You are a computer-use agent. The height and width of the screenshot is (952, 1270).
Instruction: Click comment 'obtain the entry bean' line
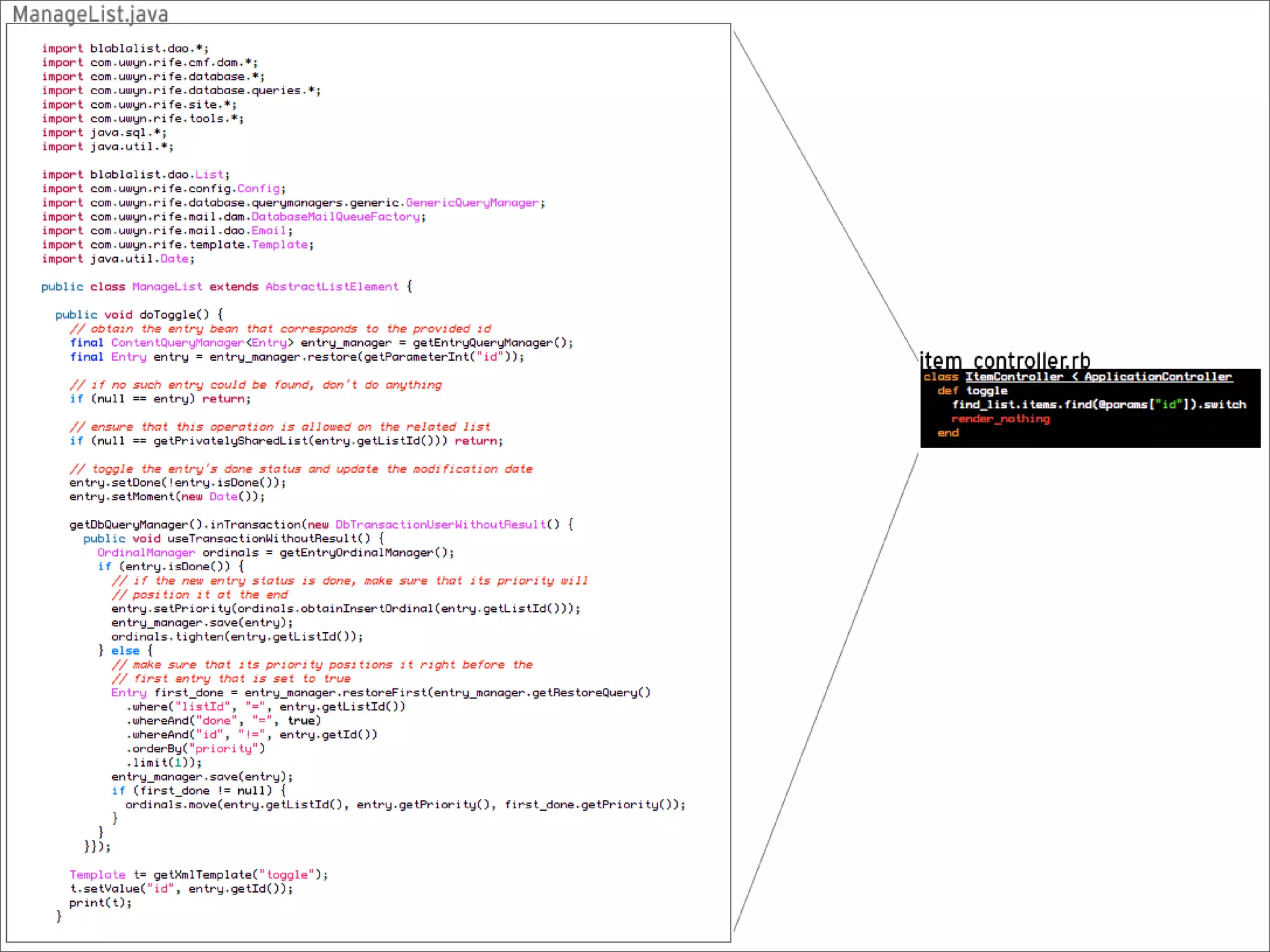pyautogui.click(x=280, y=329)
